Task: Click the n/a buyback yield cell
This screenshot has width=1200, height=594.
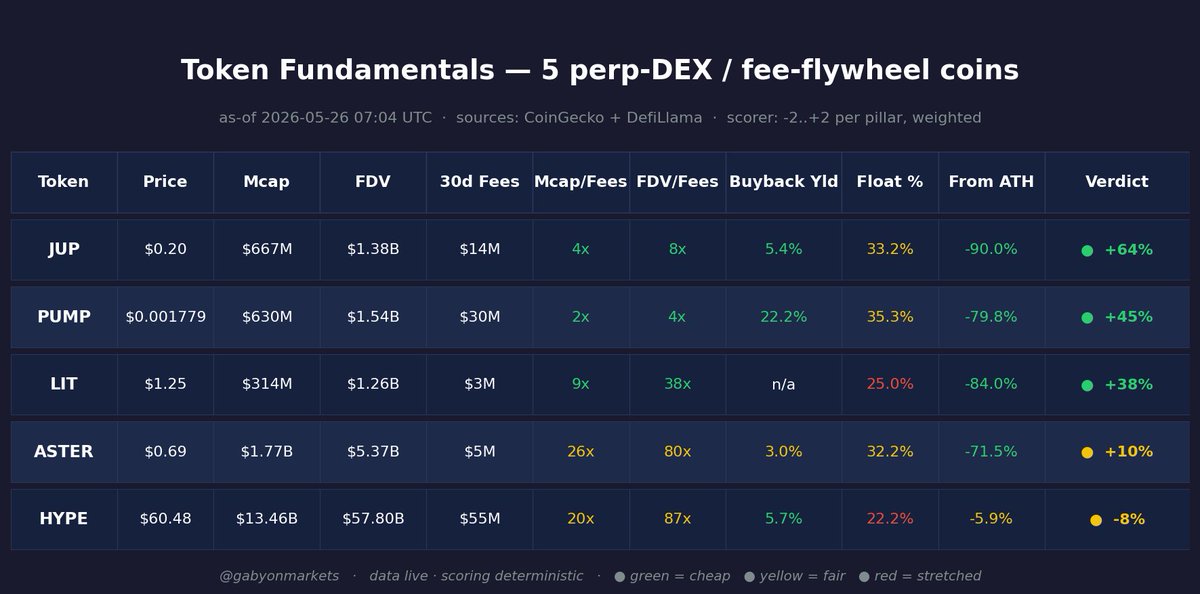Action: click(x=784, y=385)
